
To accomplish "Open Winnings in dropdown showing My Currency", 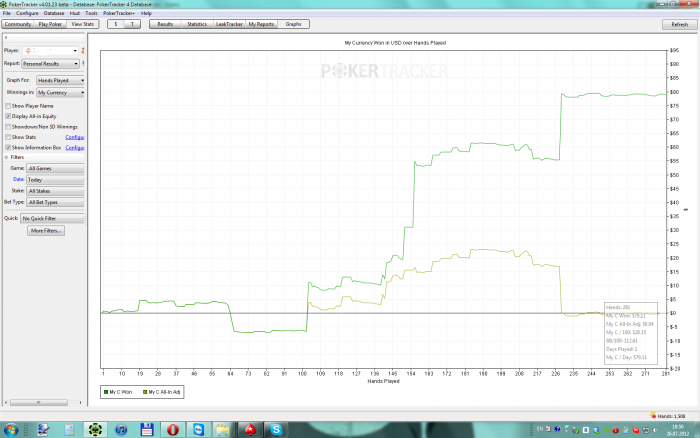I will click(60, 92).
